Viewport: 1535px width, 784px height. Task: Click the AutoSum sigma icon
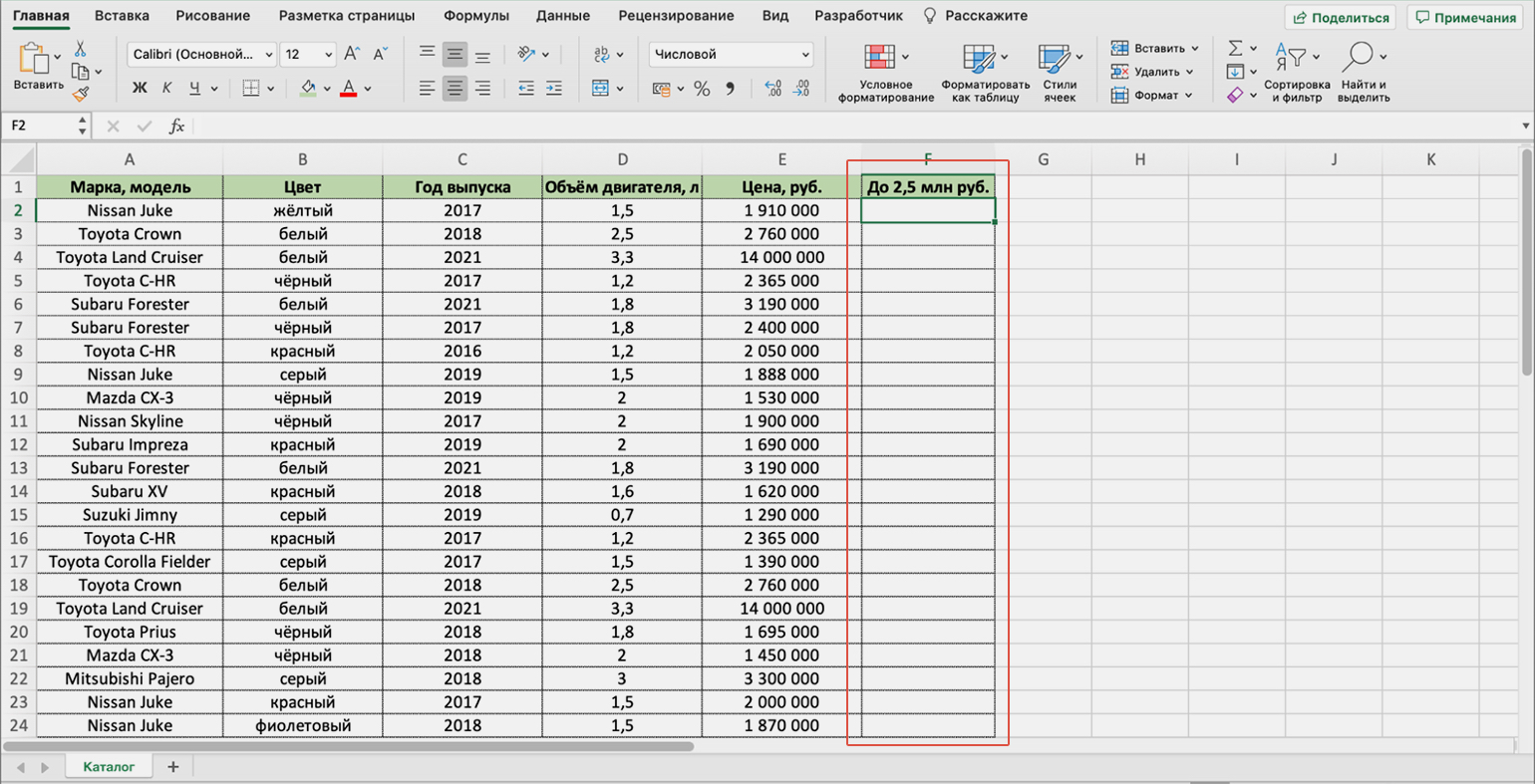tap(1235, 48)
